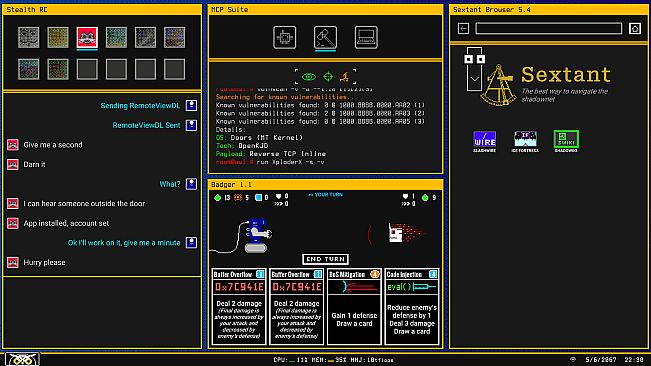
Task: Click the message "Sending RemoteViewDL"
Action: pyautogui.click(x=140, y=105)
